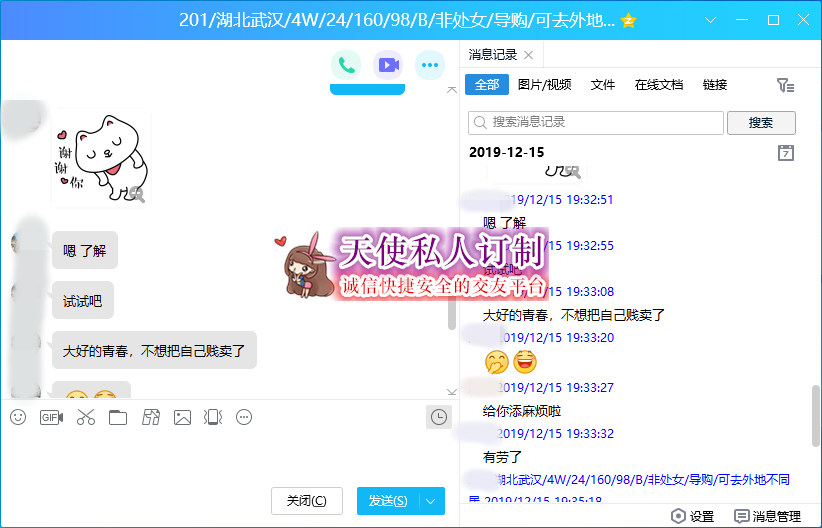Open the three-dot more options button
This screenshot has width=822, height=528.
[x=430, y=65]
